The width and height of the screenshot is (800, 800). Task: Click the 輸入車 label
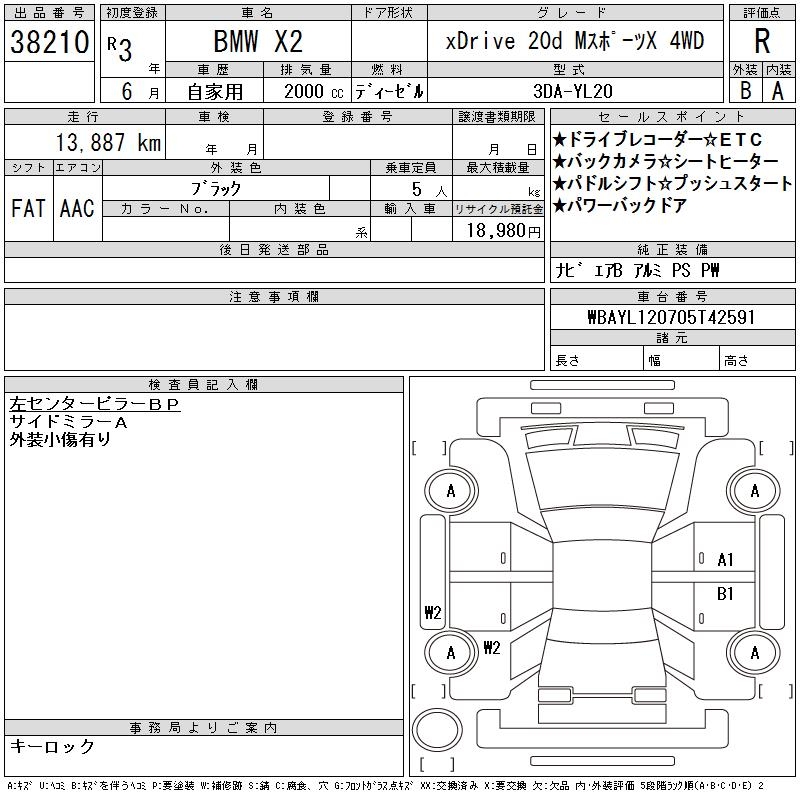point(411,209)
